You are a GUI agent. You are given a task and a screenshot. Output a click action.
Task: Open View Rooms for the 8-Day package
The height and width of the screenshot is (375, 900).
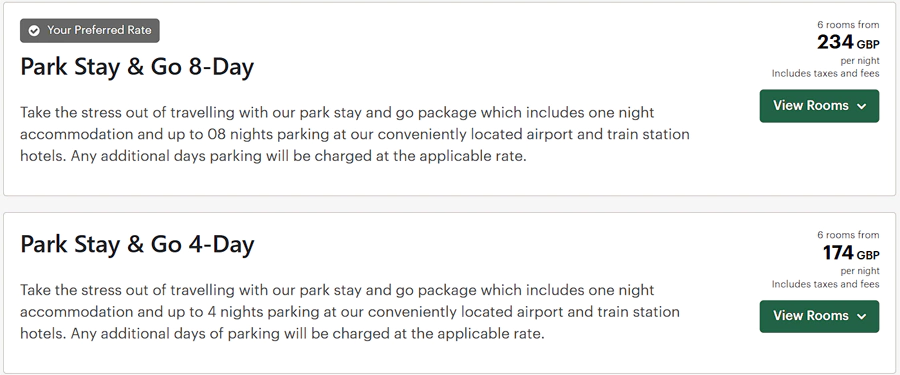click(819, 106)
